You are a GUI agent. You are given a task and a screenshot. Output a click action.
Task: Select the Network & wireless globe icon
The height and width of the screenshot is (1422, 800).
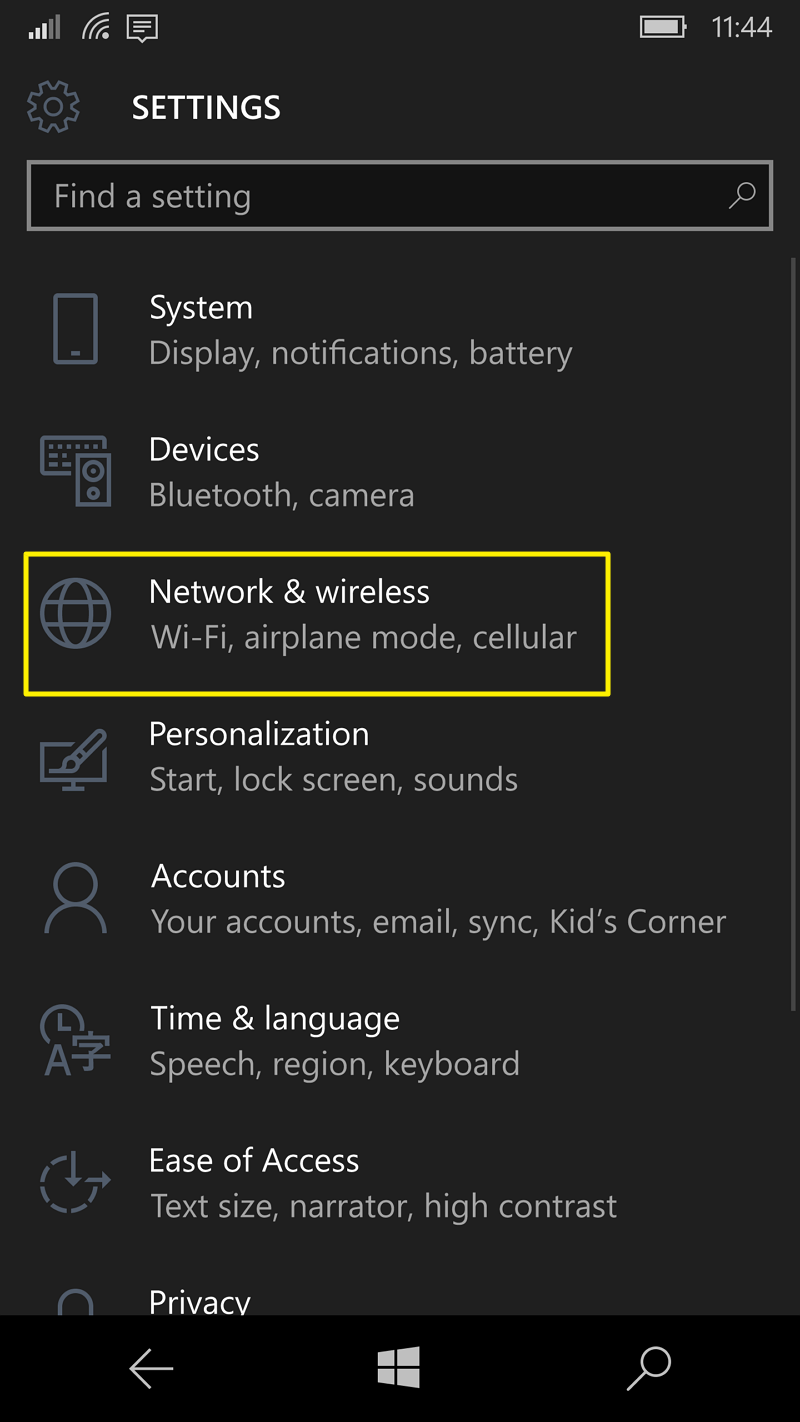[x=75, y=612]
